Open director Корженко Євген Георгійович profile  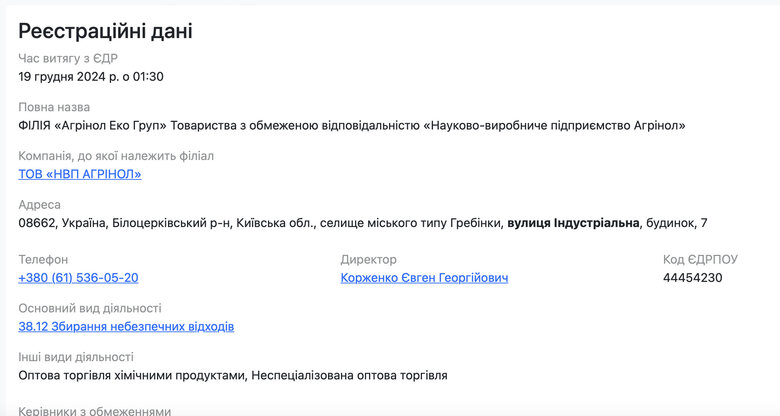point(424,277)
